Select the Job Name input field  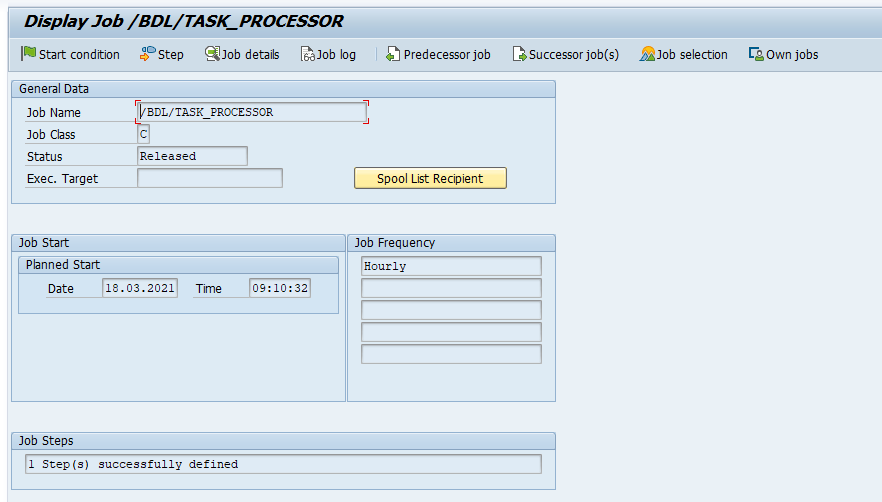251,112
